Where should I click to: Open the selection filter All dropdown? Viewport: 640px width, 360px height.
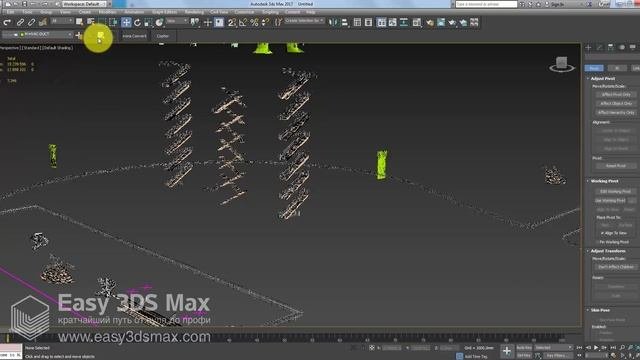pos(62,21)
